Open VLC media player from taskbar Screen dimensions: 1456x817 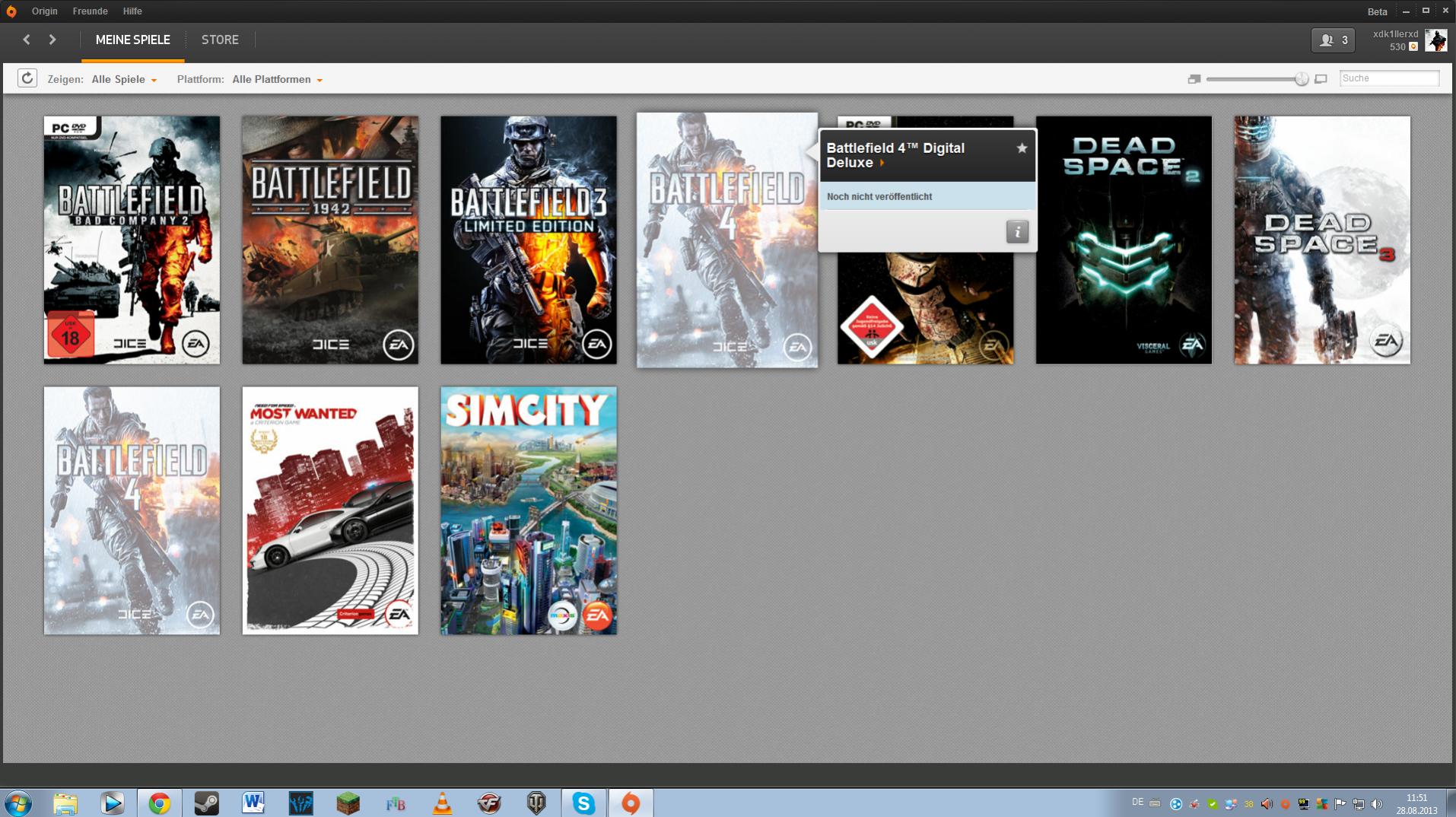pos(442,803)
